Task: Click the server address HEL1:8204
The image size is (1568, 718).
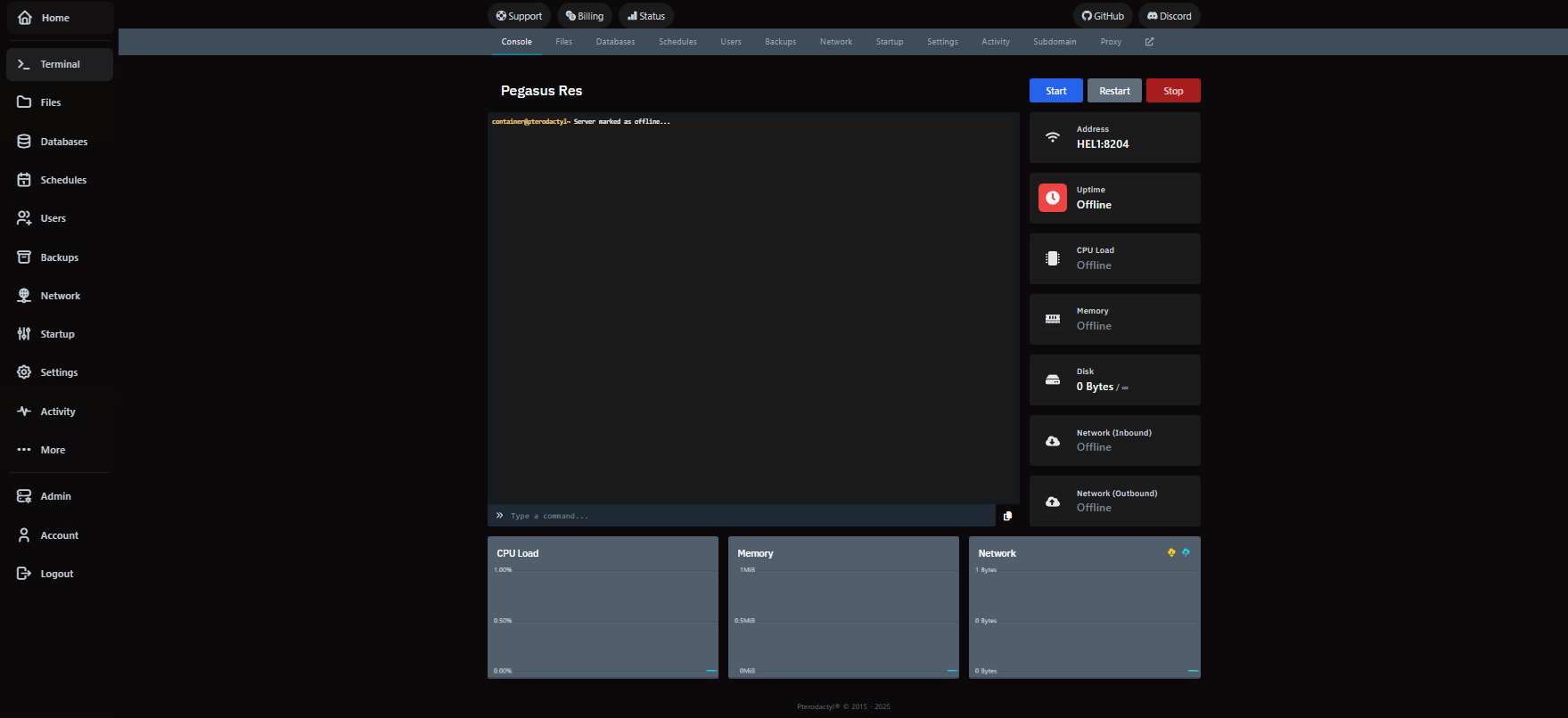Action: pos(1103,144)
